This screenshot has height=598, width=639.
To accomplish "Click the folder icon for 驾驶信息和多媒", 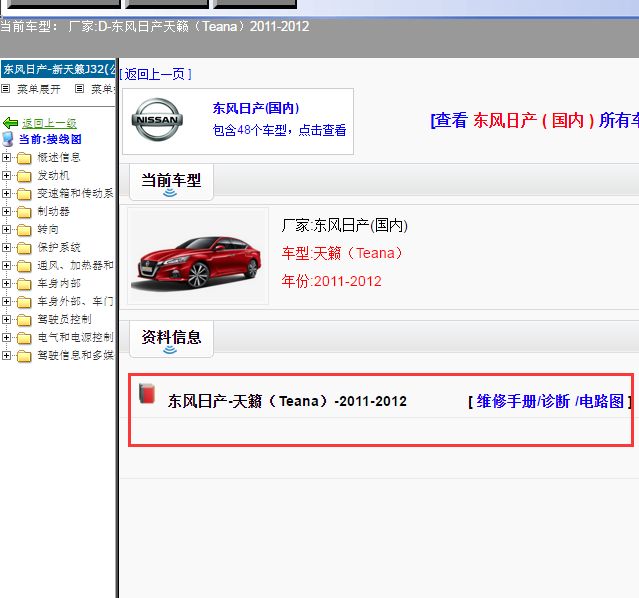I will tap(24, 355).
